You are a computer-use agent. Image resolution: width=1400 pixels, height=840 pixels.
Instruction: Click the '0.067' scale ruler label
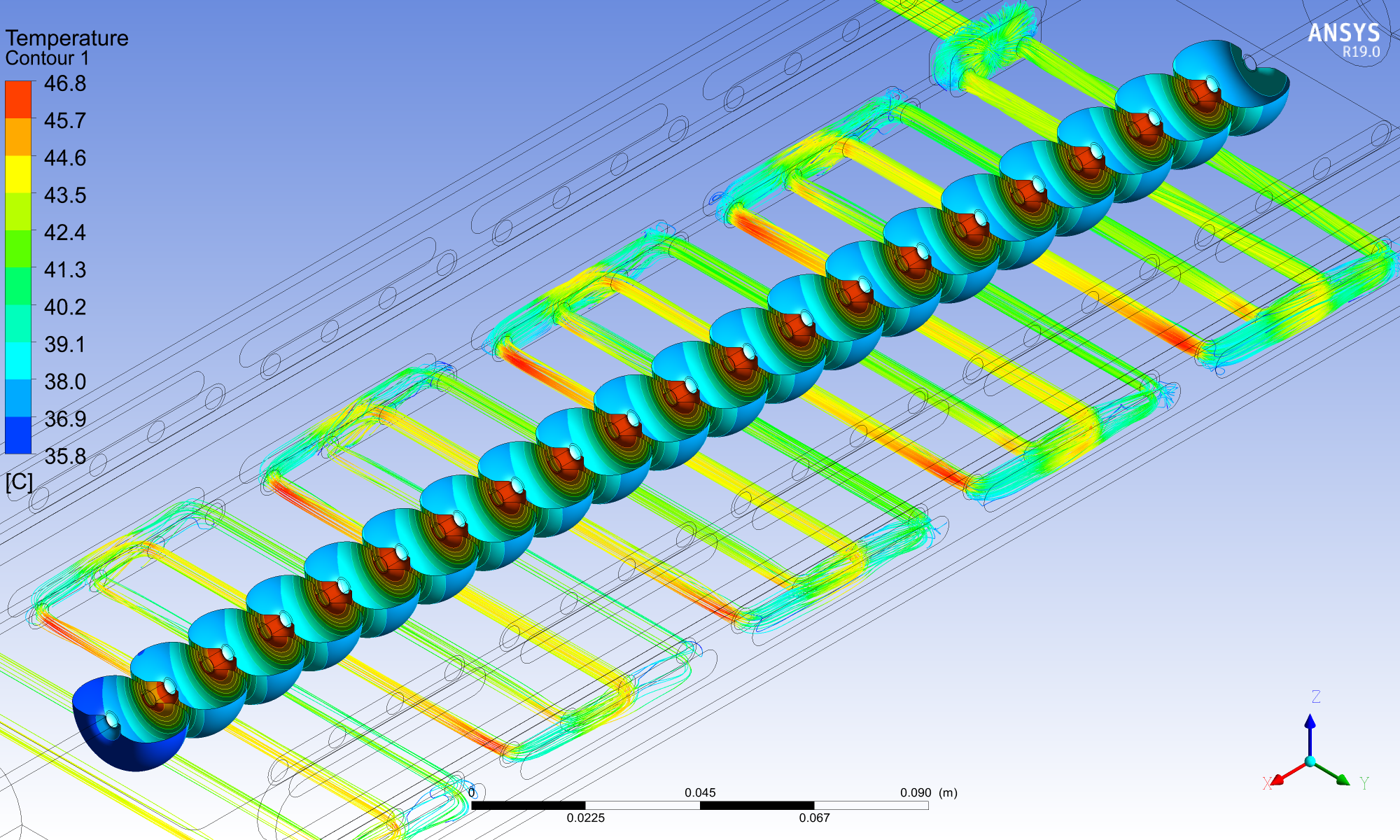(x=814, y=818)
